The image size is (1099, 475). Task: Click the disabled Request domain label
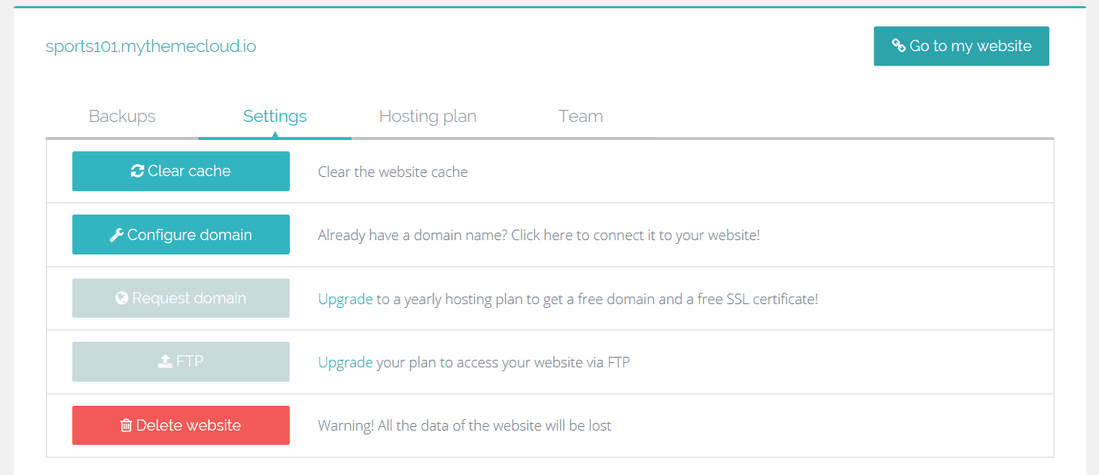(189, 298)
